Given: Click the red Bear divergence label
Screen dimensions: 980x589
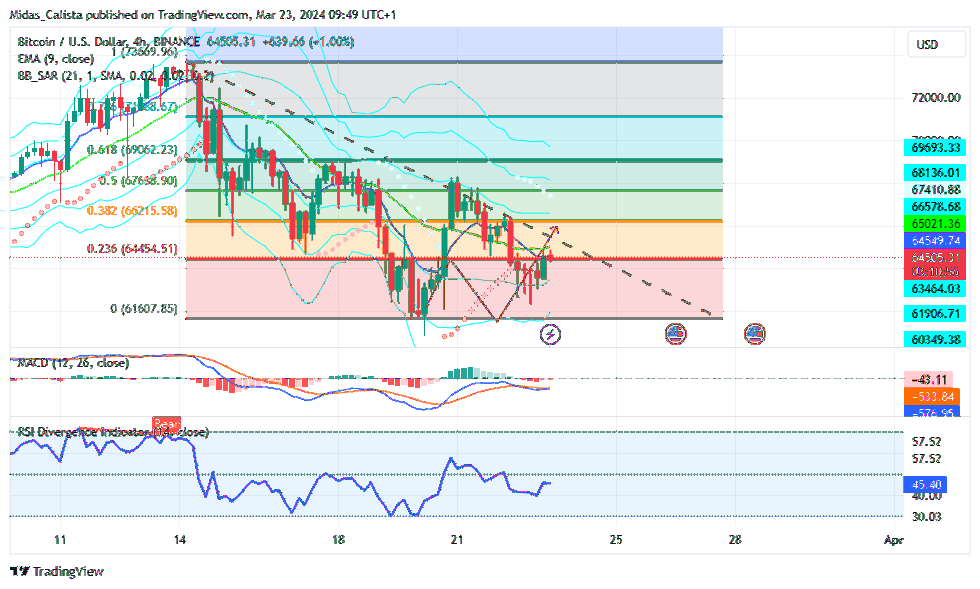Looking at the screenshot, I should click(x=166, y=423).
